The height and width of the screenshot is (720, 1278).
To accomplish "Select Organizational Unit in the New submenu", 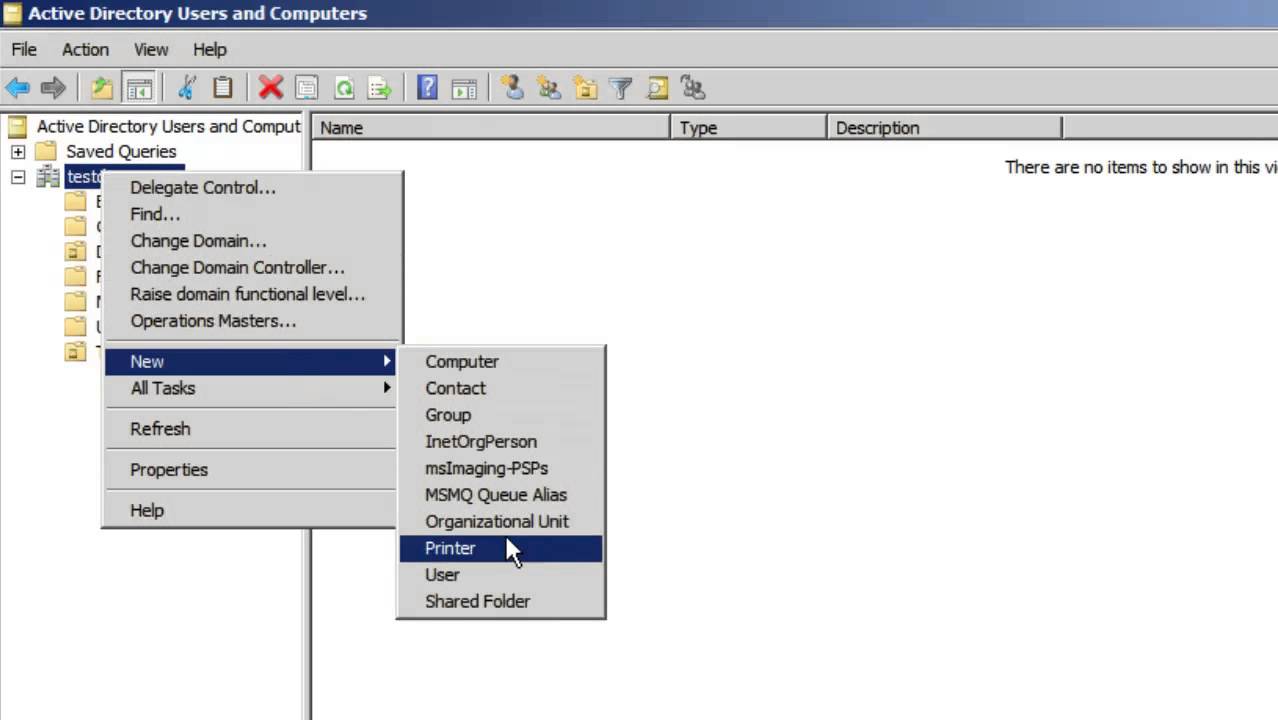I will pos(500,521).
